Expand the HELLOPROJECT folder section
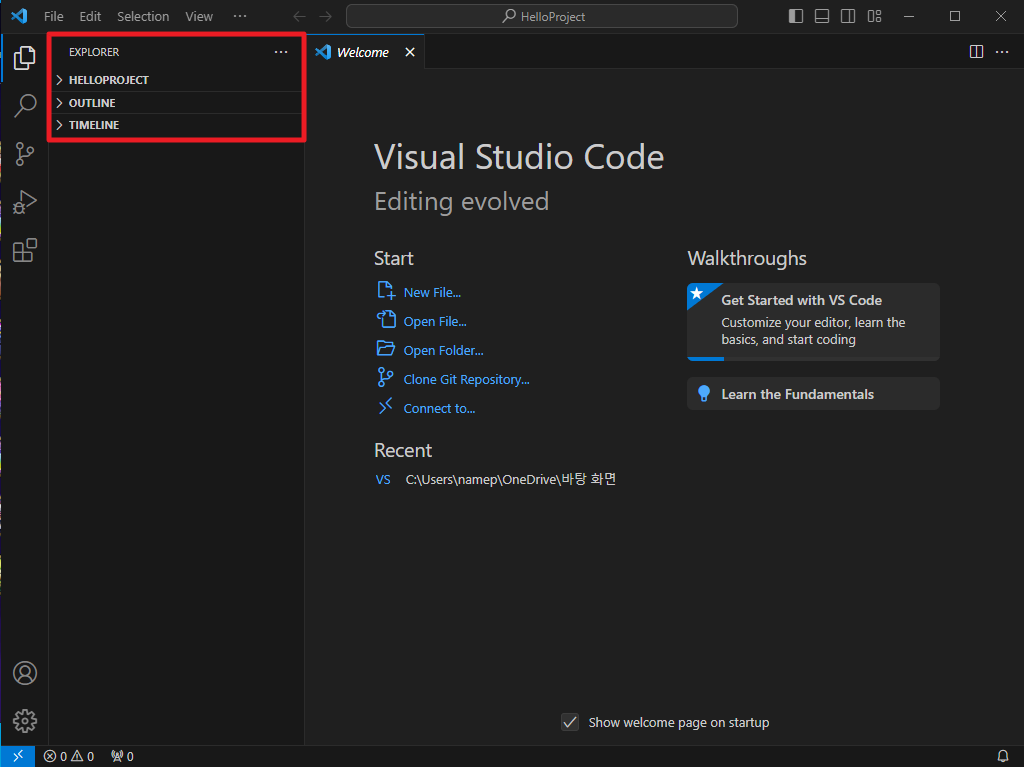This screenshot has width=1024, height=767. 176,80
